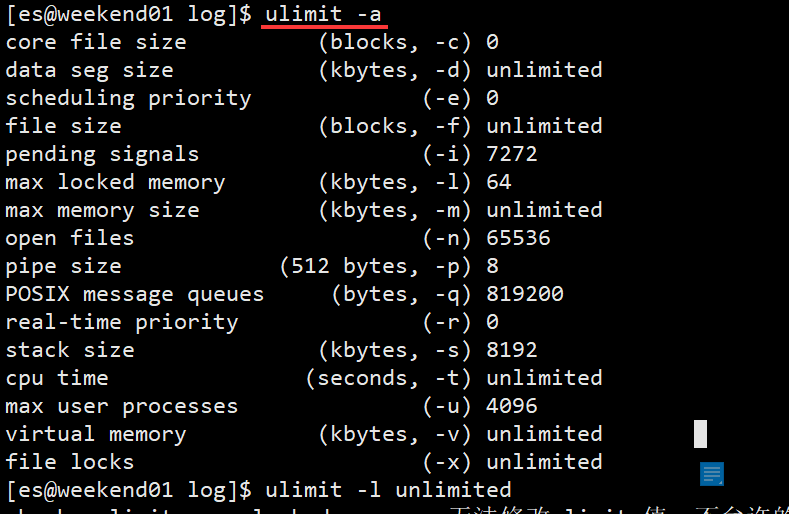789x514 pixels.
Task: Click the message queues value 819200
Action: (525, 294)
